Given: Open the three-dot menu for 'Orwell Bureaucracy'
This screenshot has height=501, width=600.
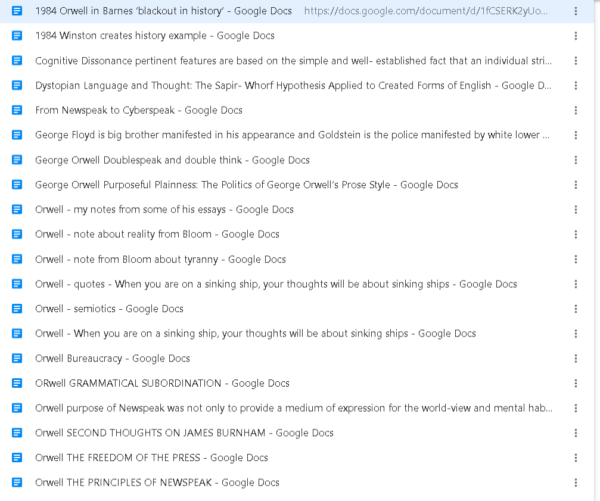Looking at the screenshot, I should [577, 358].
